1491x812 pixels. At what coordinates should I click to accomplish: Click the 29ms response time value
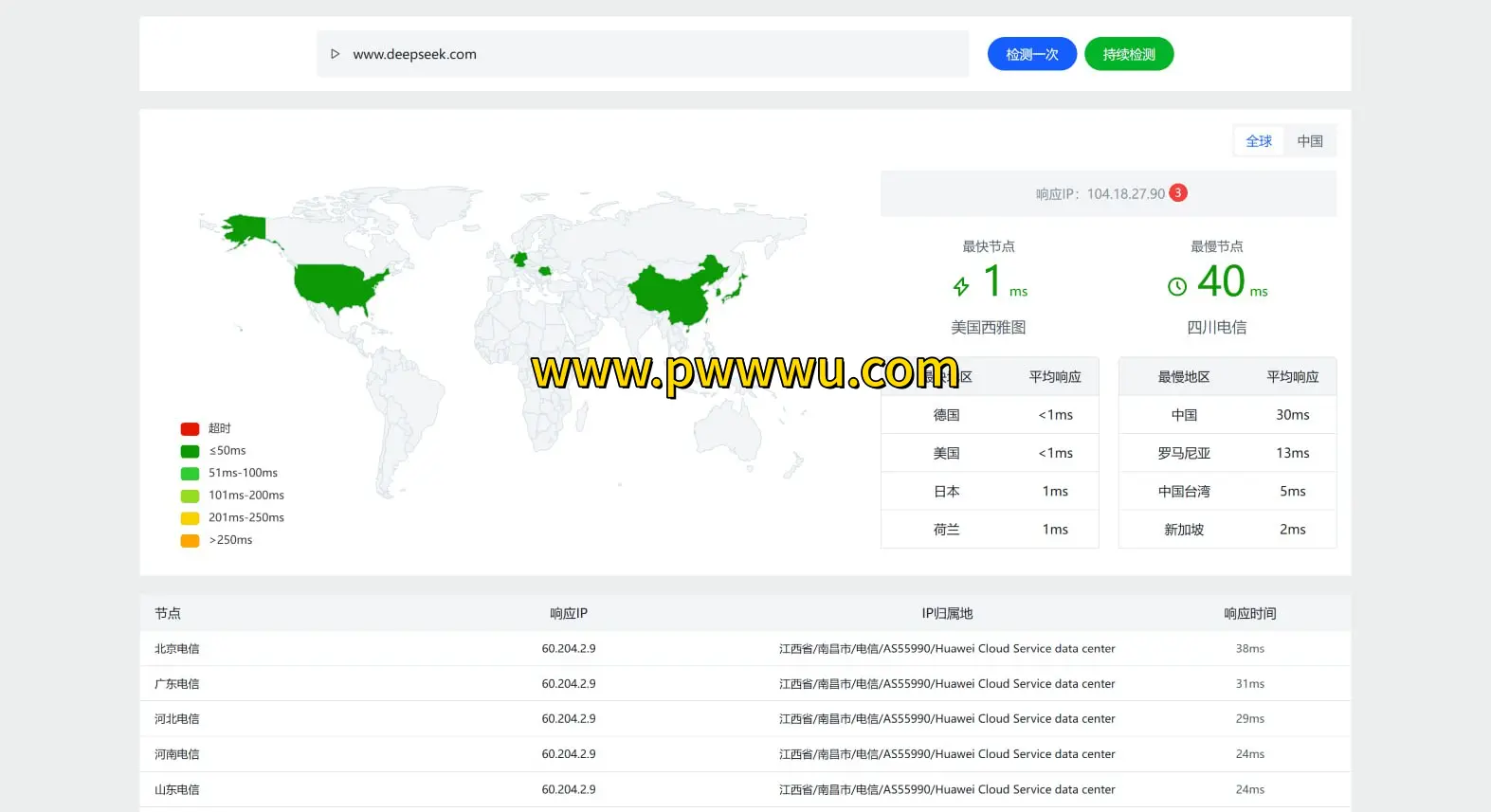pos(1249,719)
